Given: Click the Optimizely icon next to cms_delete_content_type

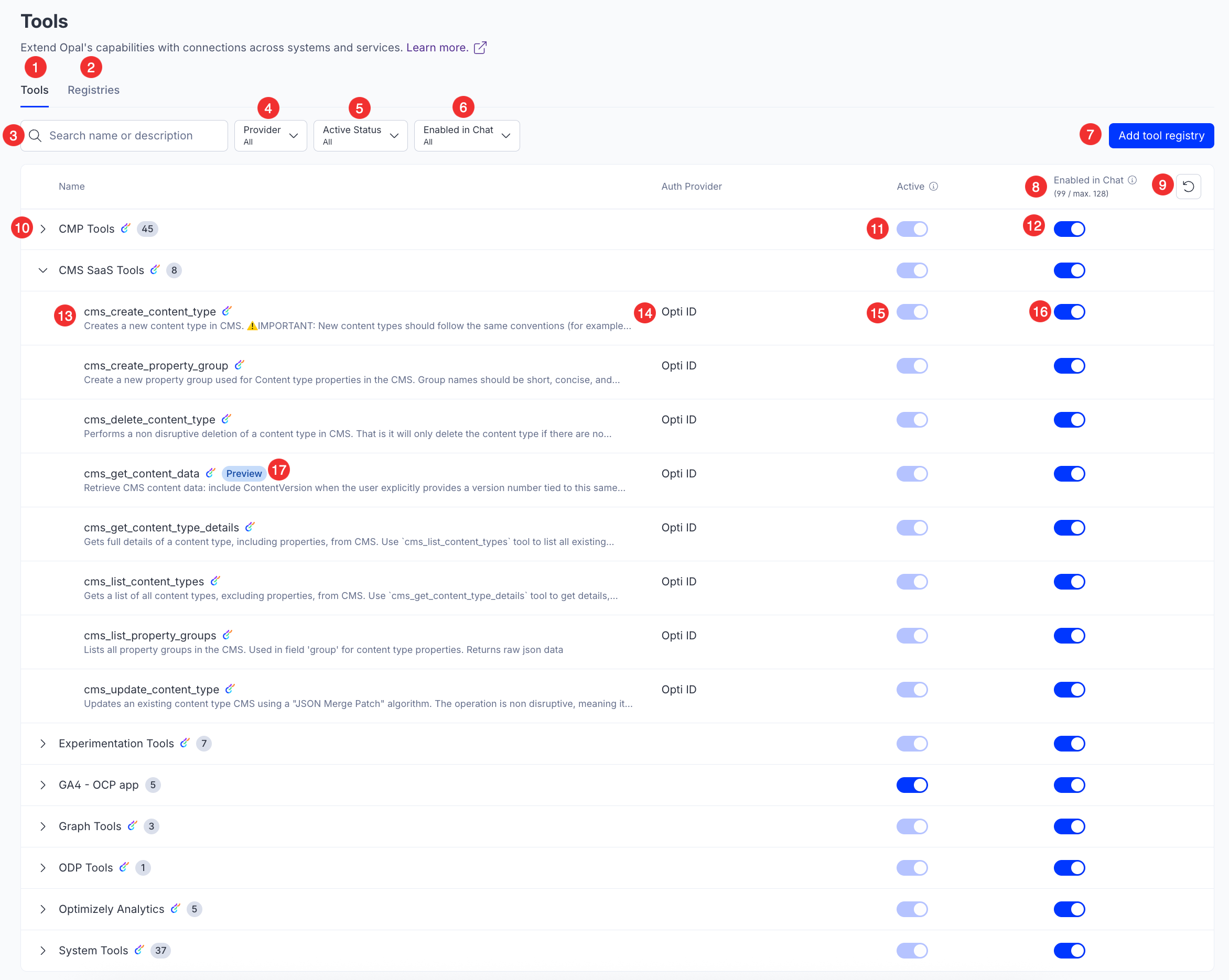Looking at the screenshot, I should click(227, 419).
